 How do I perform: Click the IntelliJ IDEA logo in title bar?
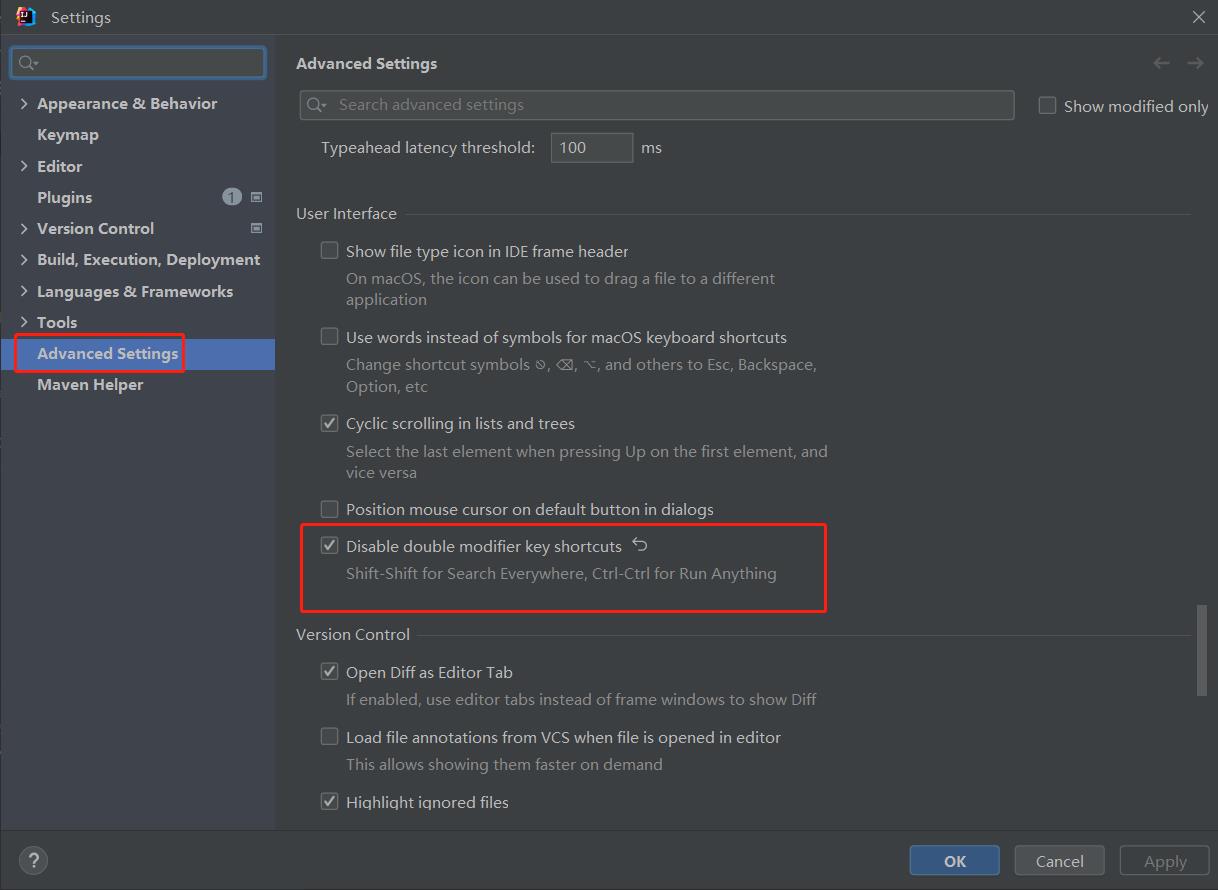coord(26,17)
